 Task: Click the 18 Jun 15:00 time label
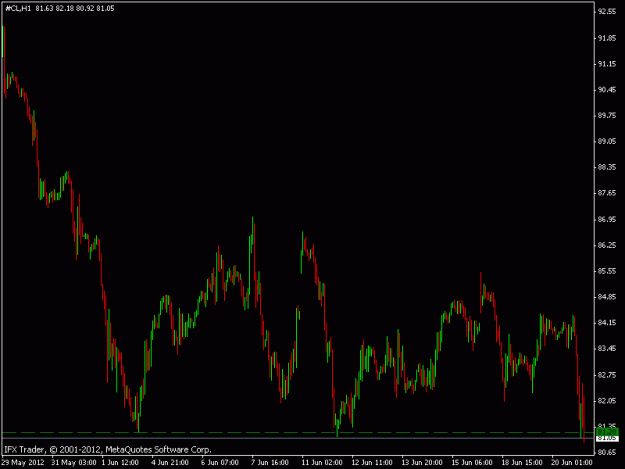[522, 463]
